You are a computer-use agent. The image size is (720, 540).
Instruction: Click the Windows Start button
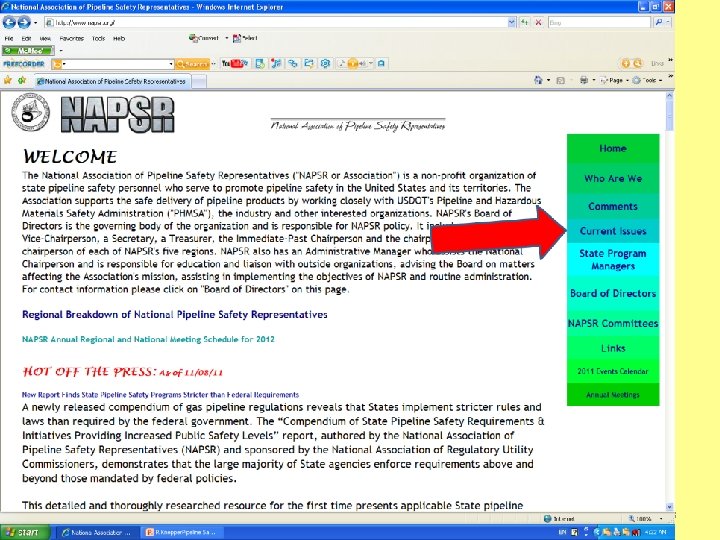[x=24, y=532]
